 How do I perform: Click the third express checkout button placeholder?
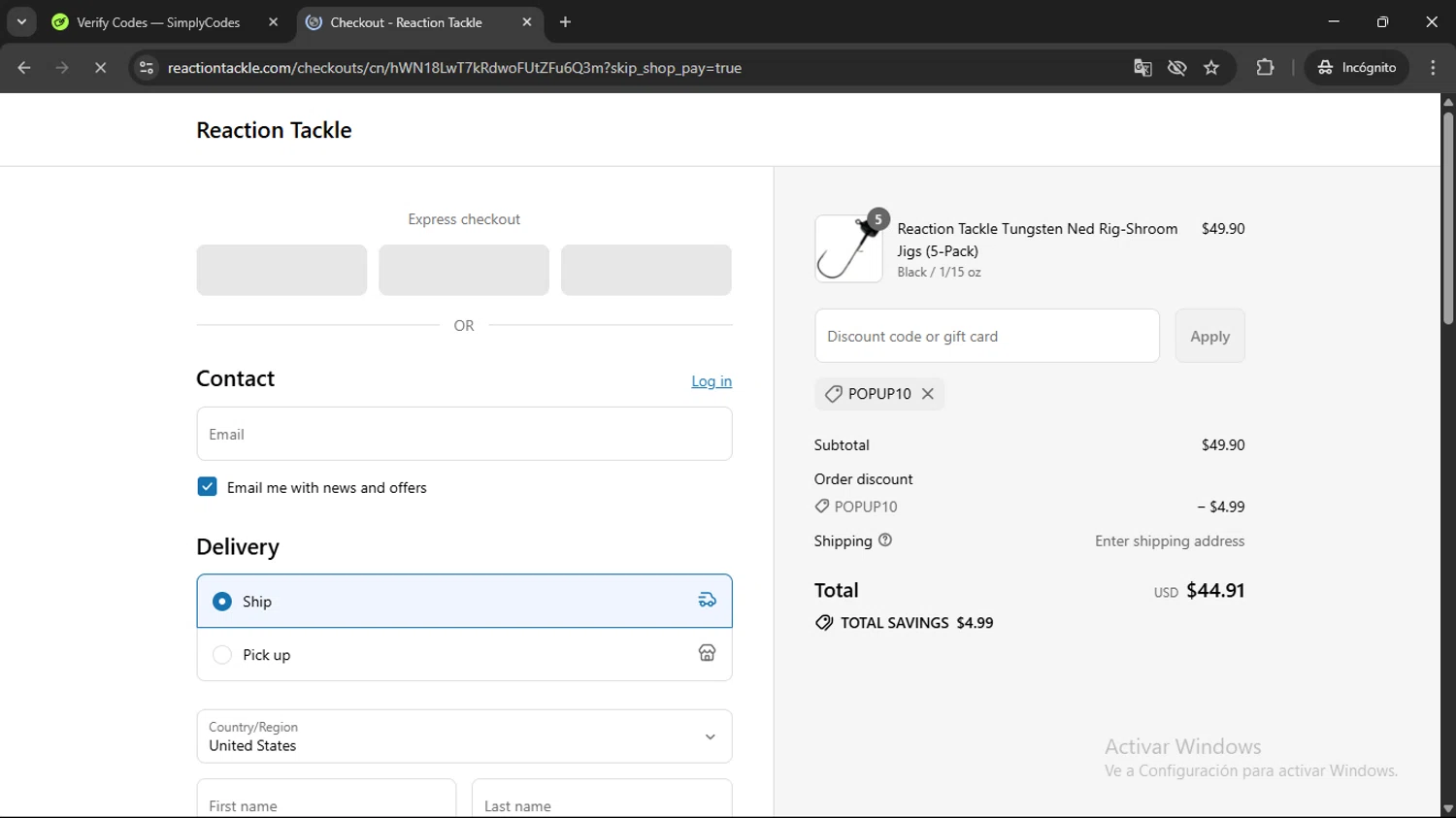coord(646,270)
